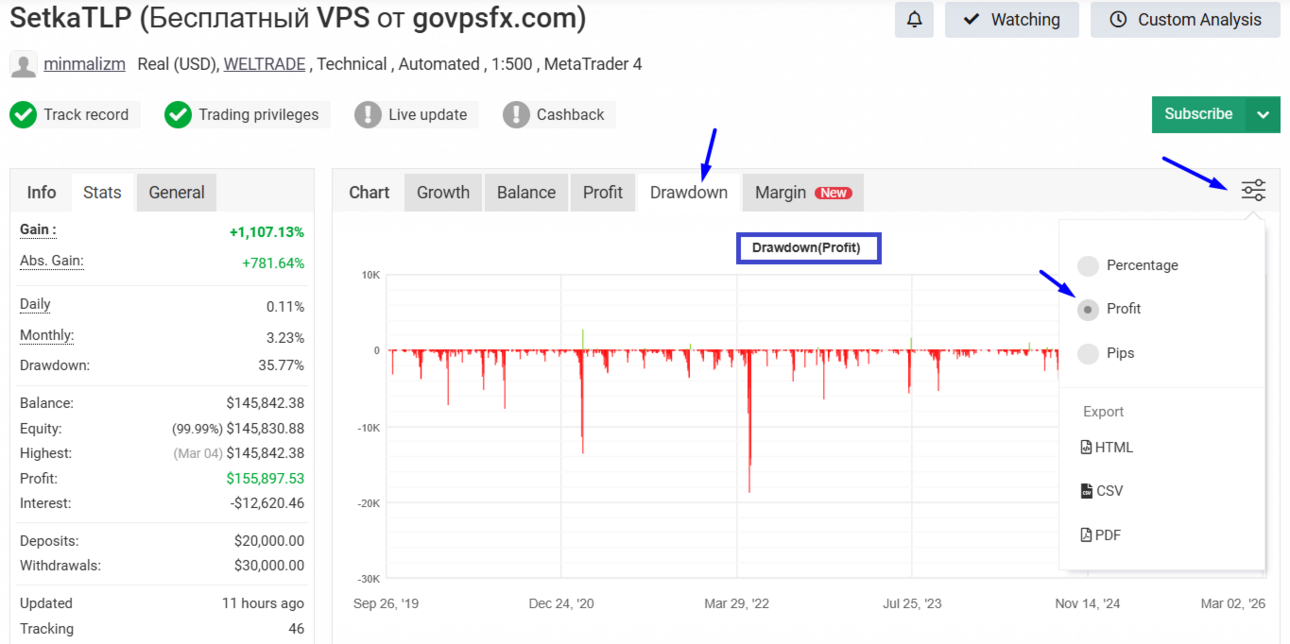Viewport: 1290px width, 644px height.
Task: Click the withdrawals value $30,000.00
Action: (x=270, y=566)
